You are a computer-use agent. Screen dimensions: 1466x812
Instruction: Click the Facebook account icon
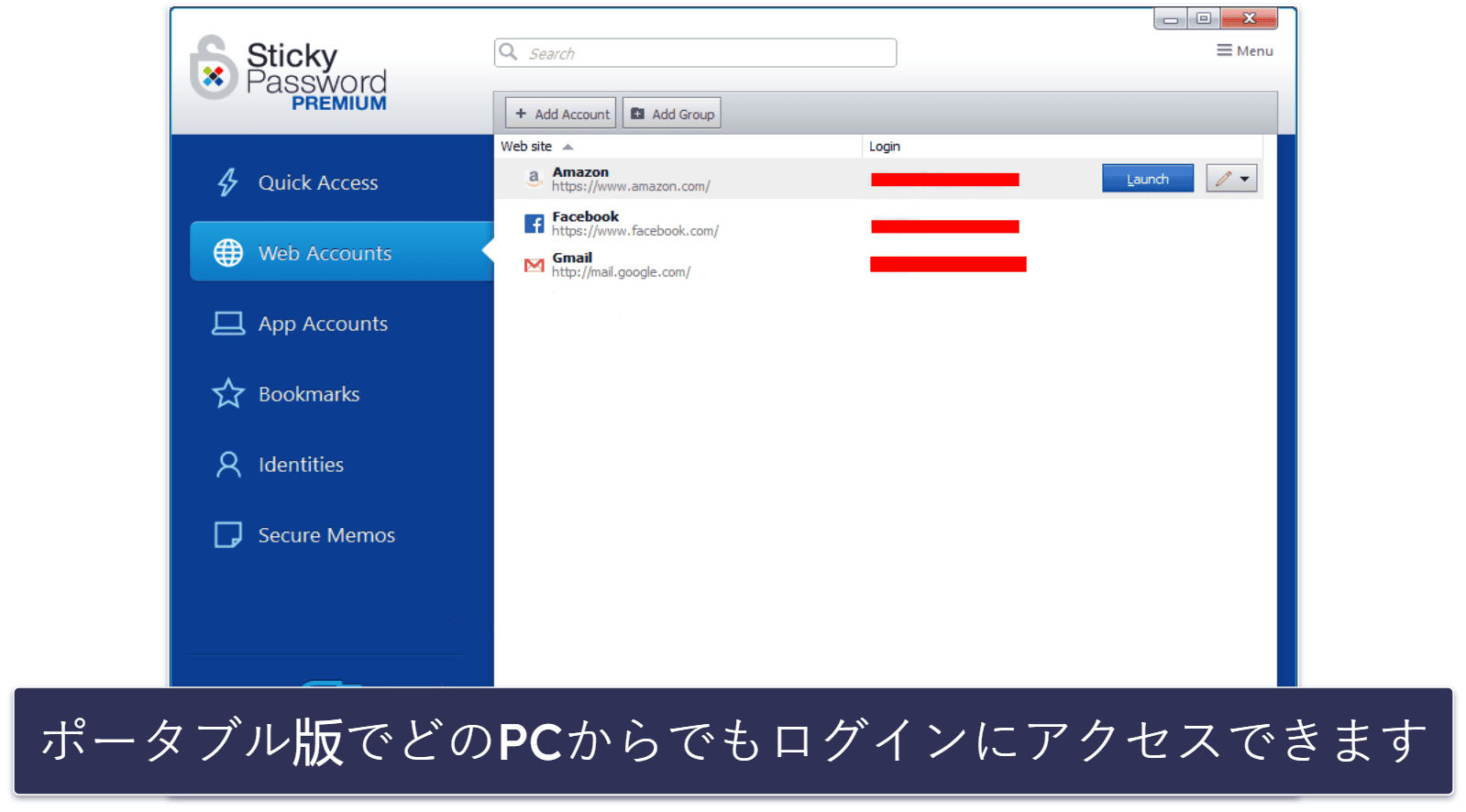click(x=534, y=224)
